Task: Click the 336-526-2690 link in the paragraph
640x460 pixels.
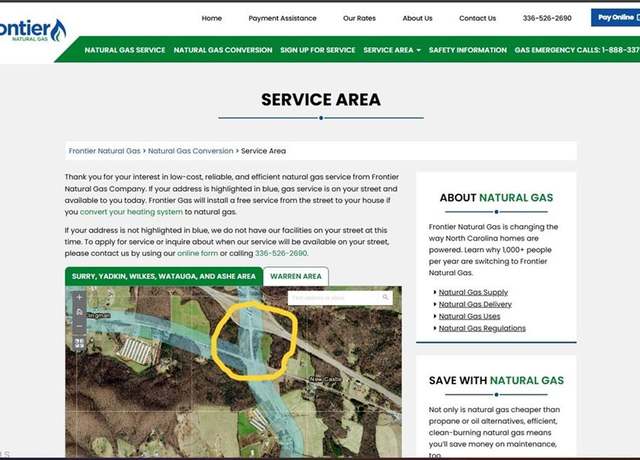Action: 281,253
